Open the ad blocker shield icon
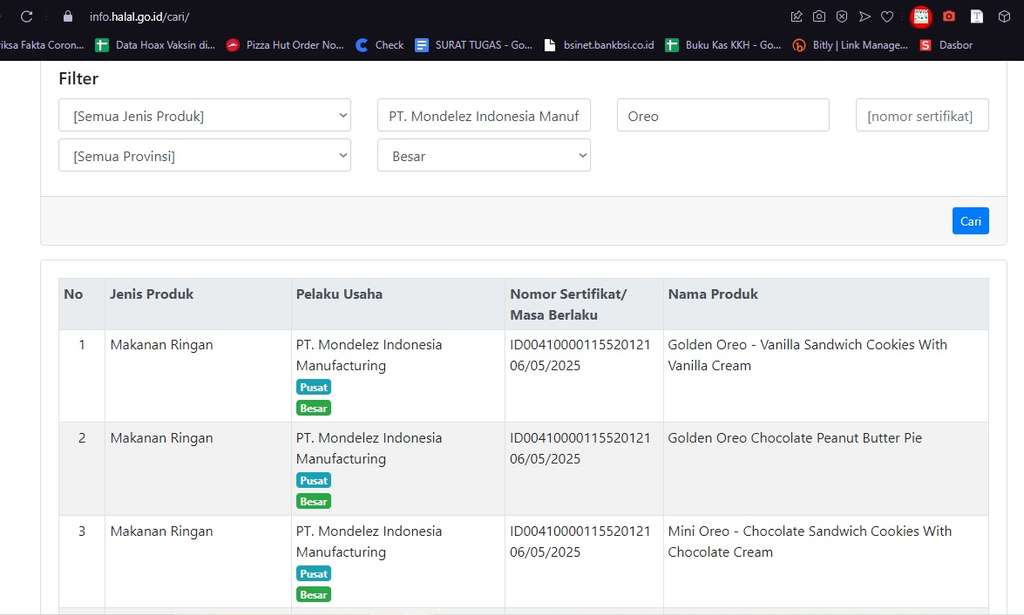Screen dimensions: 1024x615 tap(842, 17)
